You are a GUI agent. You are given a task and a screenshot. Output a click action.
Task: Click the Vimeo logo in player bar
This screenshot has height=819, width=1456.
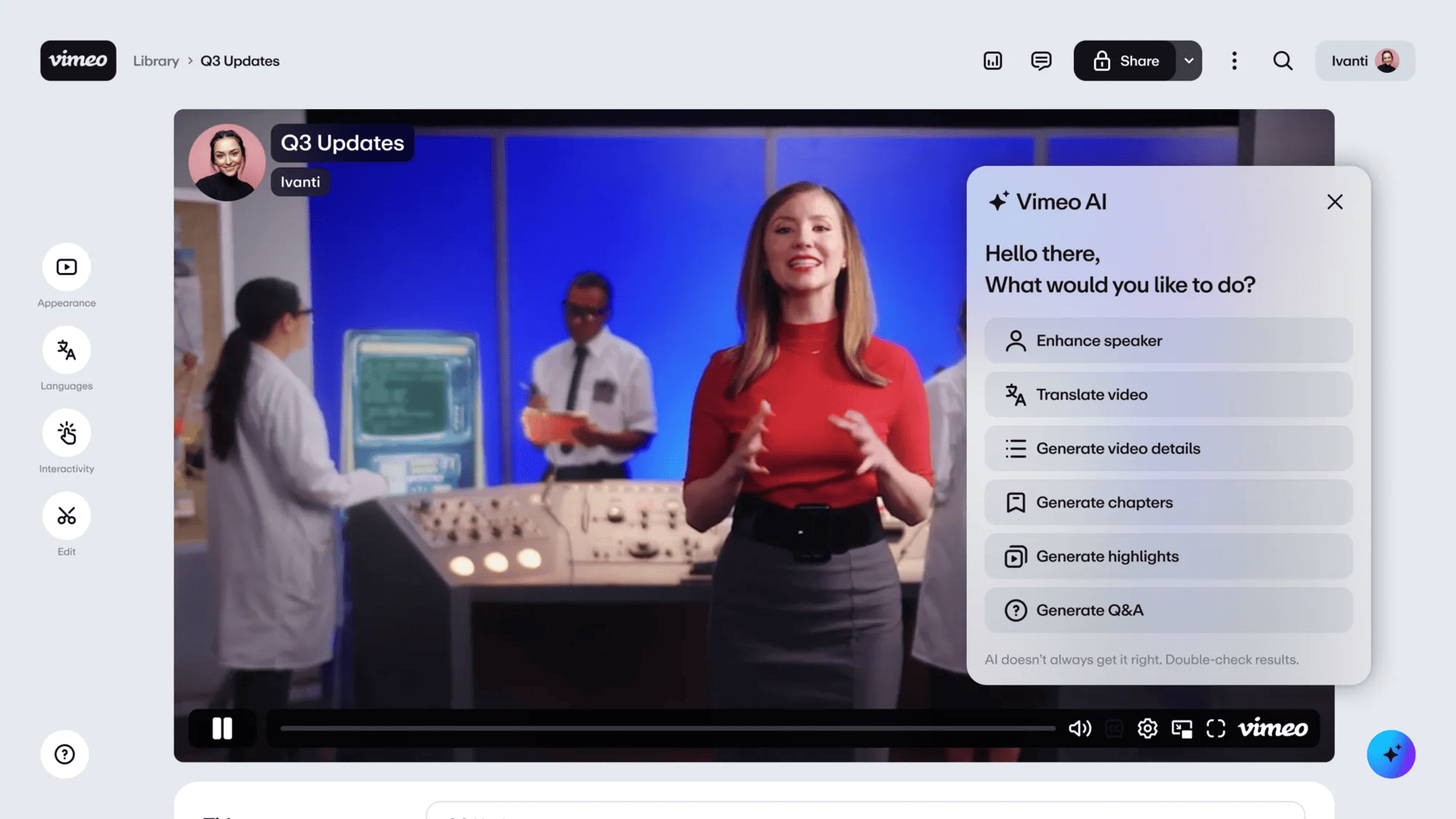click(x=1272, y=729)
